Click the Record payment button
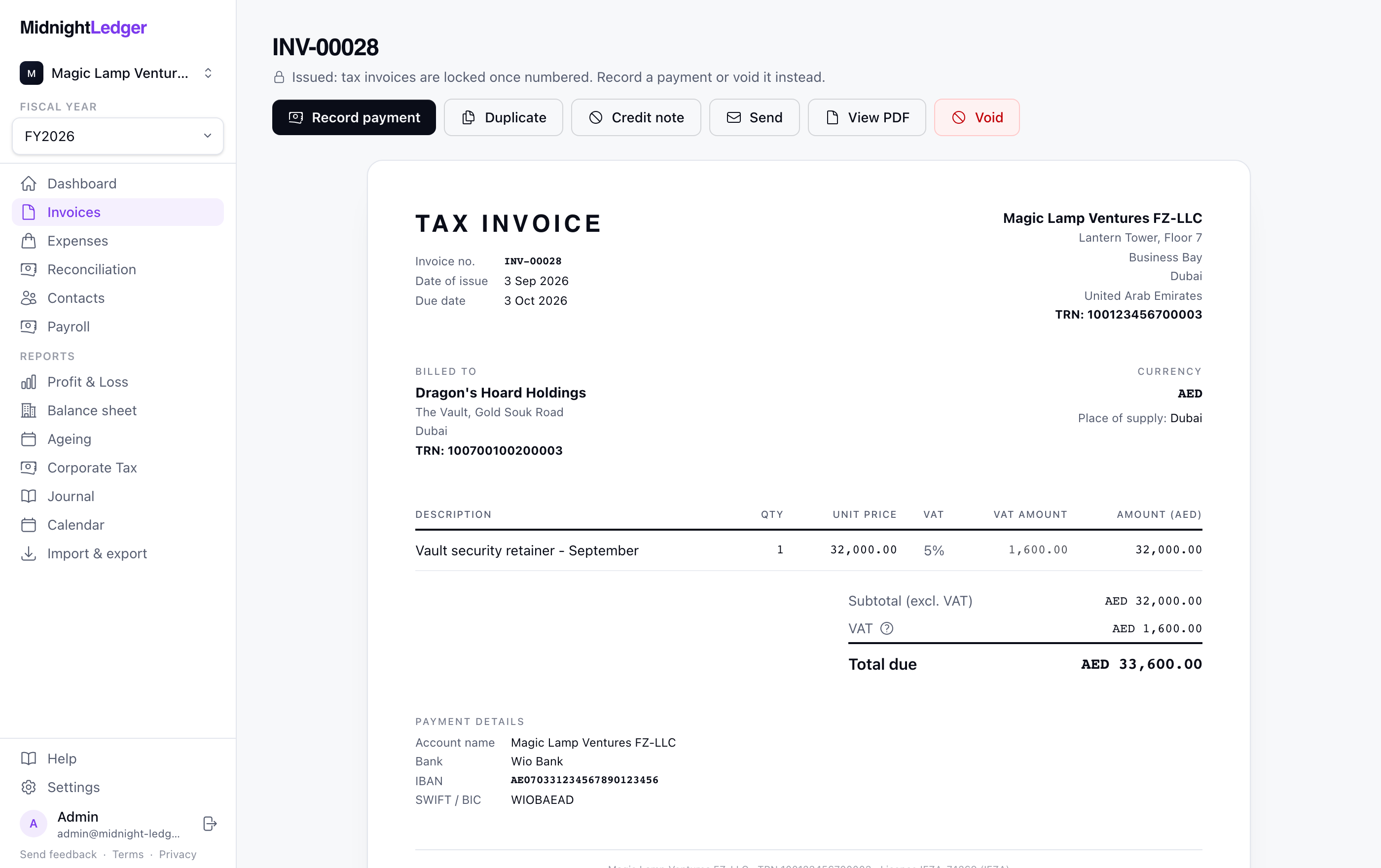Viewport: 1381px width, 868px height. click(354, 117)
